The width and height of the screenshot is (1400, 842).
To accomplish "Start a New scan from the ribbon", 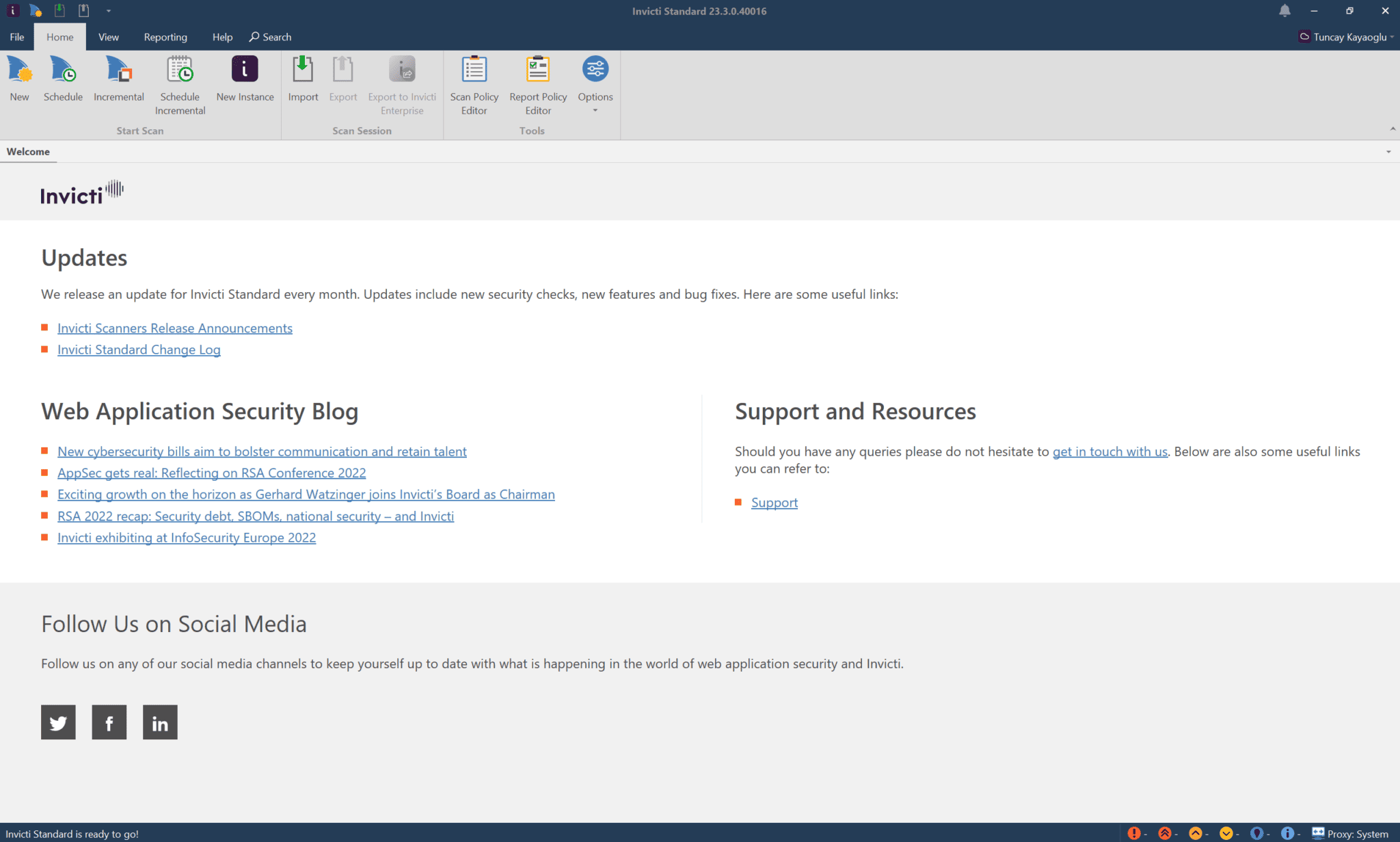I will (19, 79).
